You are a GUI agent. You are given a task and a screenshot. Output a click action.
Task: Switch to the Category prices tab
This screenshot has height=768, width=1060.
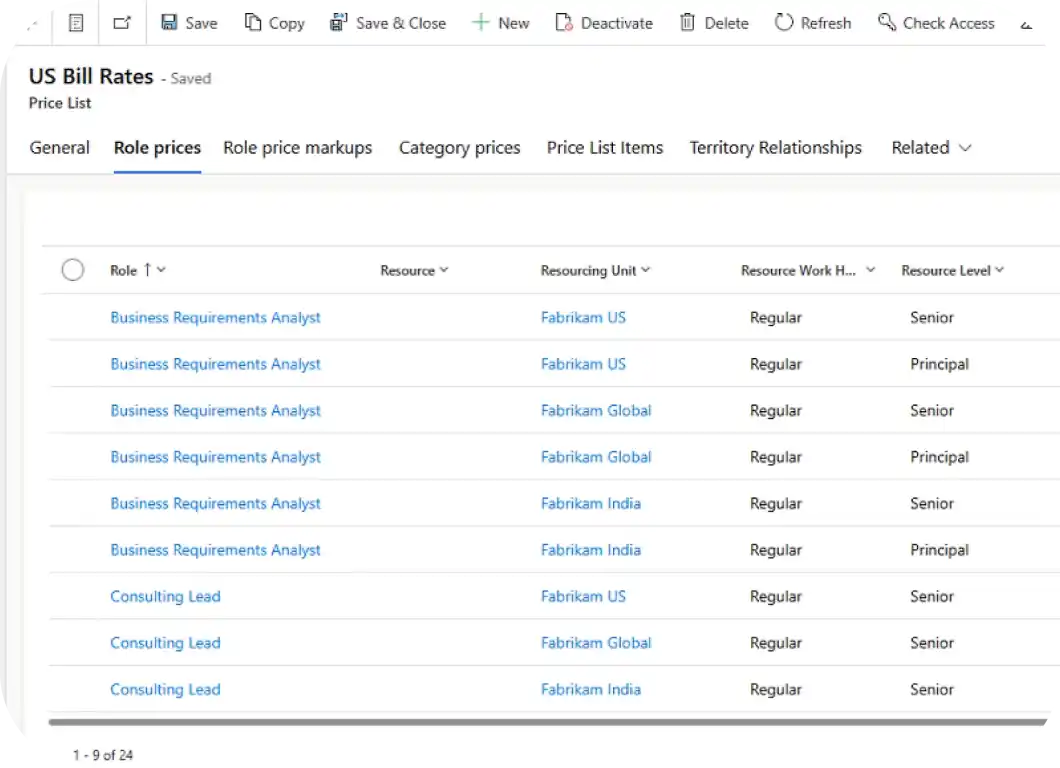point(459,147)
